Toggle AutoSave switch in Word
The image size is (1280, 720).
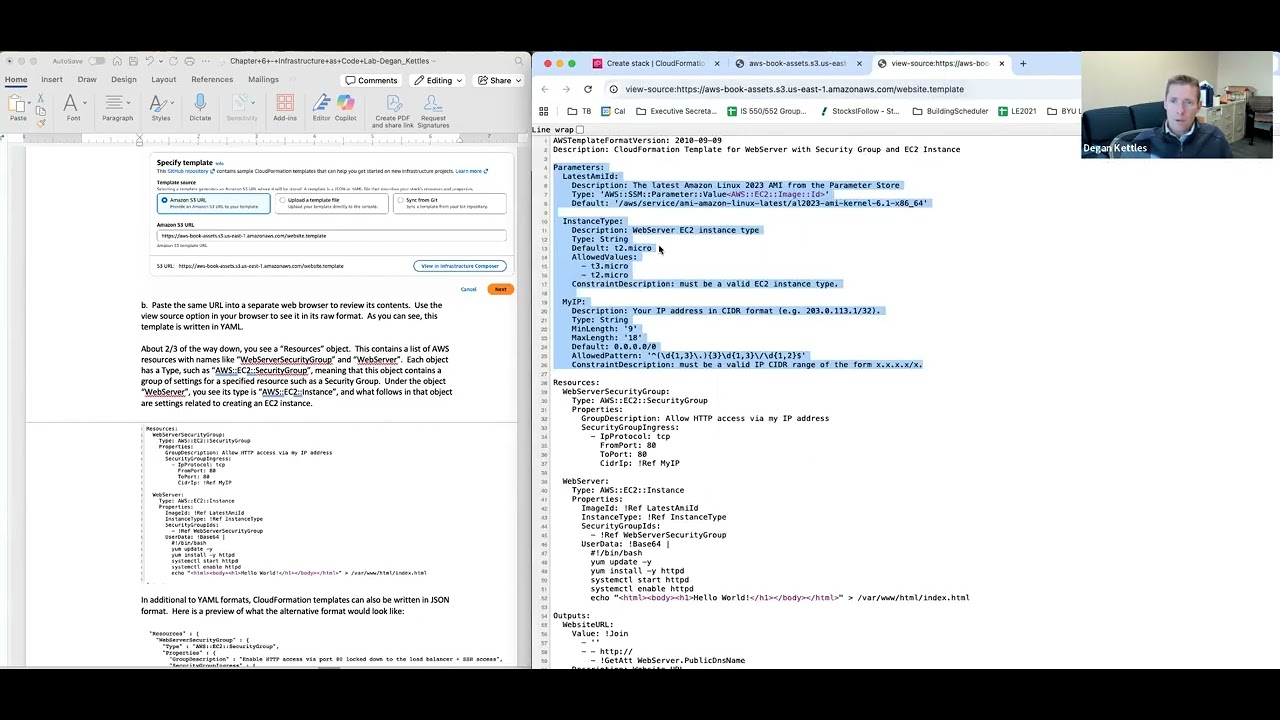click(97, 61)
